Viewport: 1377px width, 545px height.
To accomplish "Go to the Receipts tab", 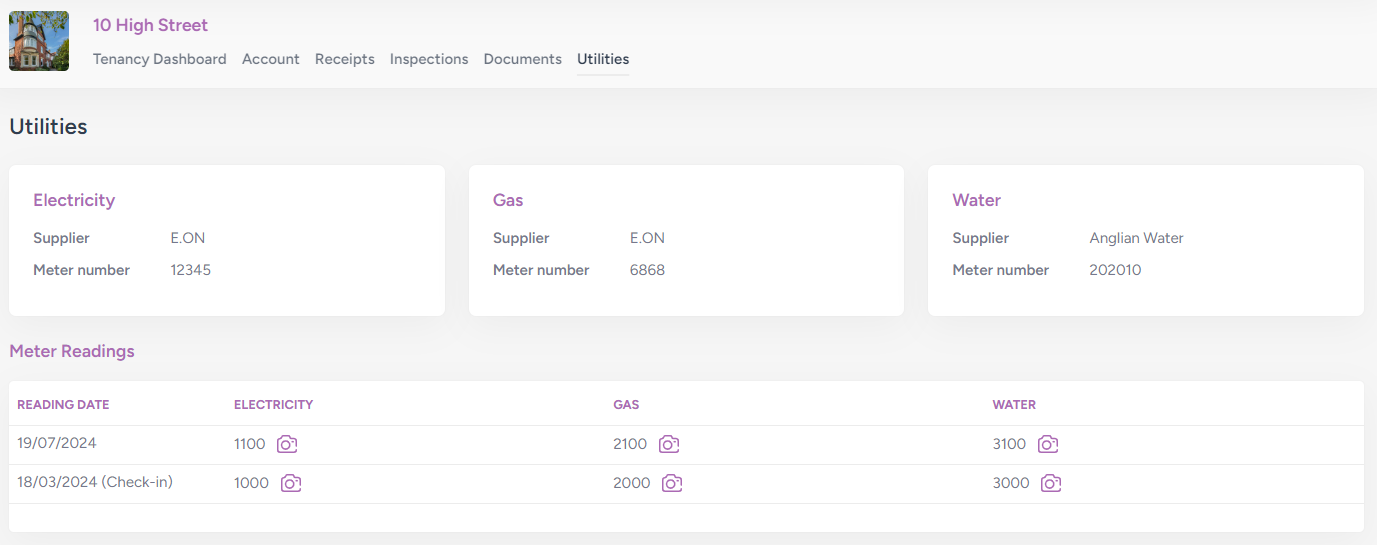I will 344,59.
